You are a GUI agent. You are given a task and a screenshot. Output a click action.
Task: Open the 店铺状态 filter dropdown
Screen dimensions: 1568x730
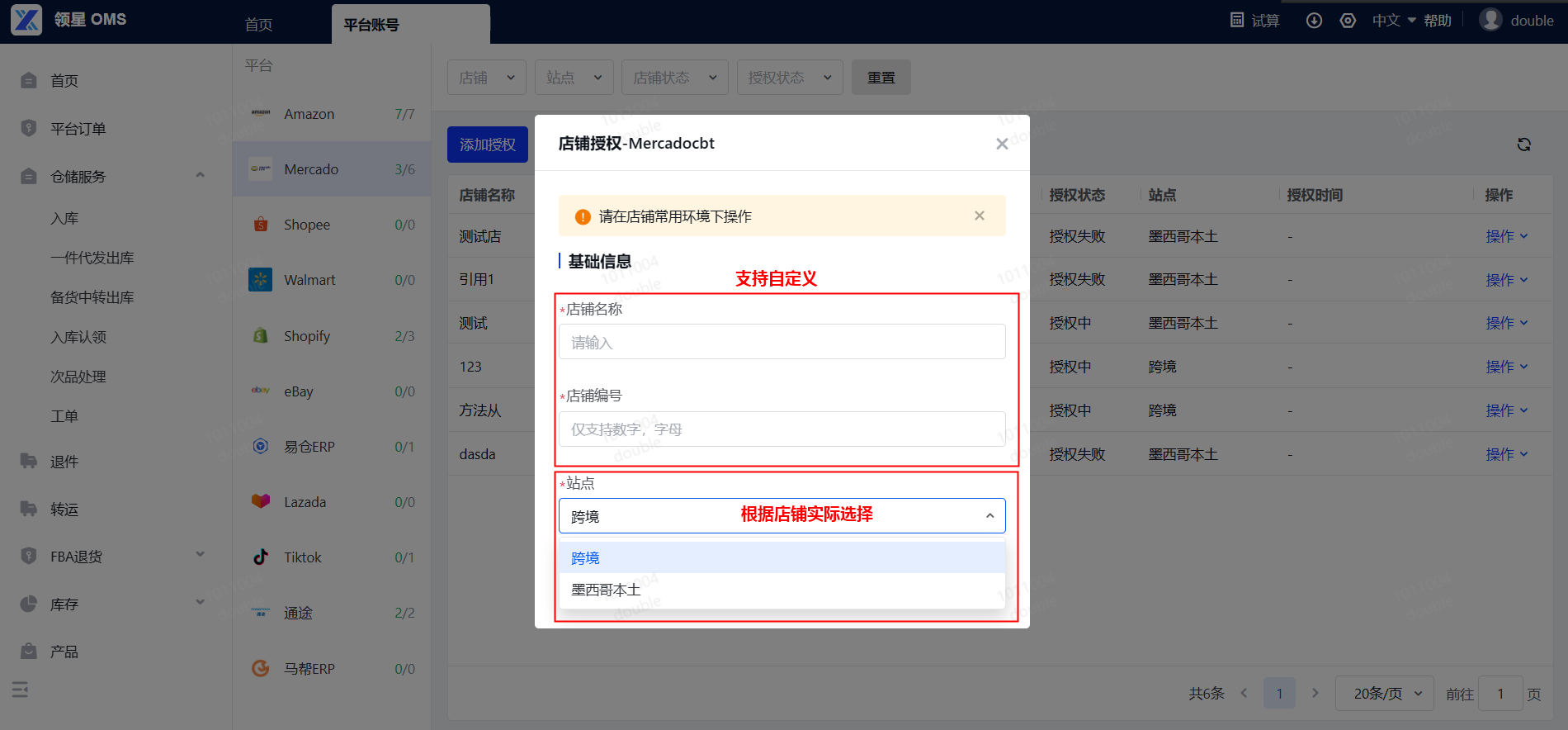click(x=675, y=78)
